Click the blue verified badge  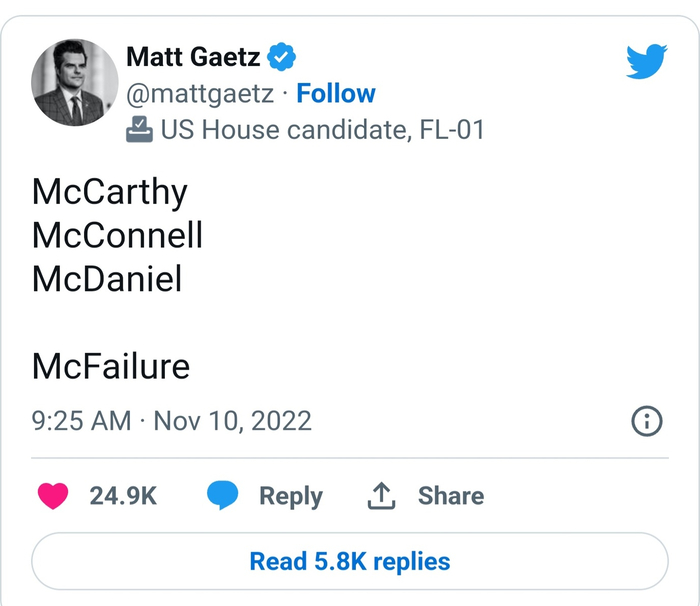(x=283, y=58)
